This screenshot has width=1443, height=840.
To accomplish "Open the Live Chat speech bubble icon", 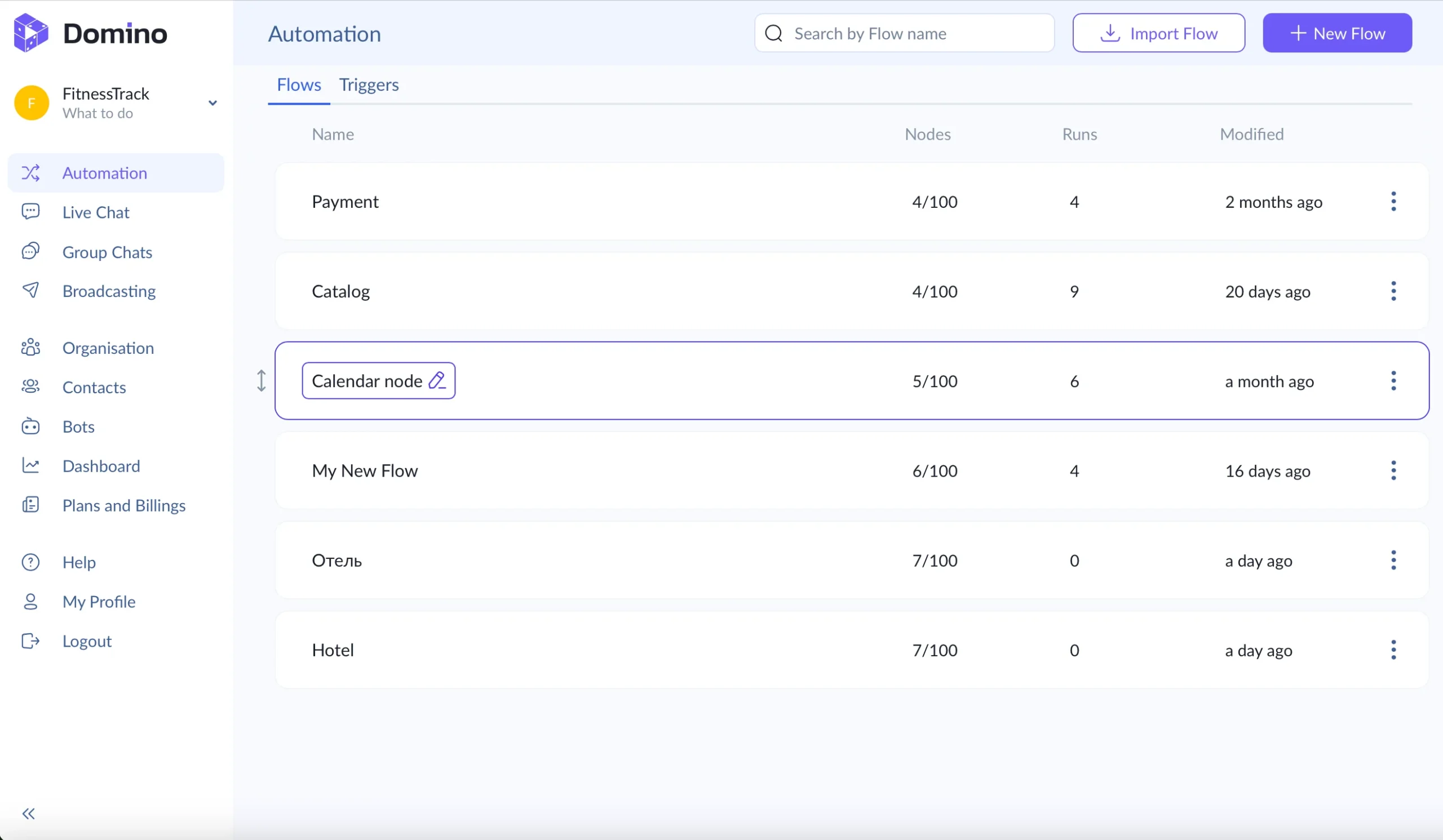I will 30,212.
